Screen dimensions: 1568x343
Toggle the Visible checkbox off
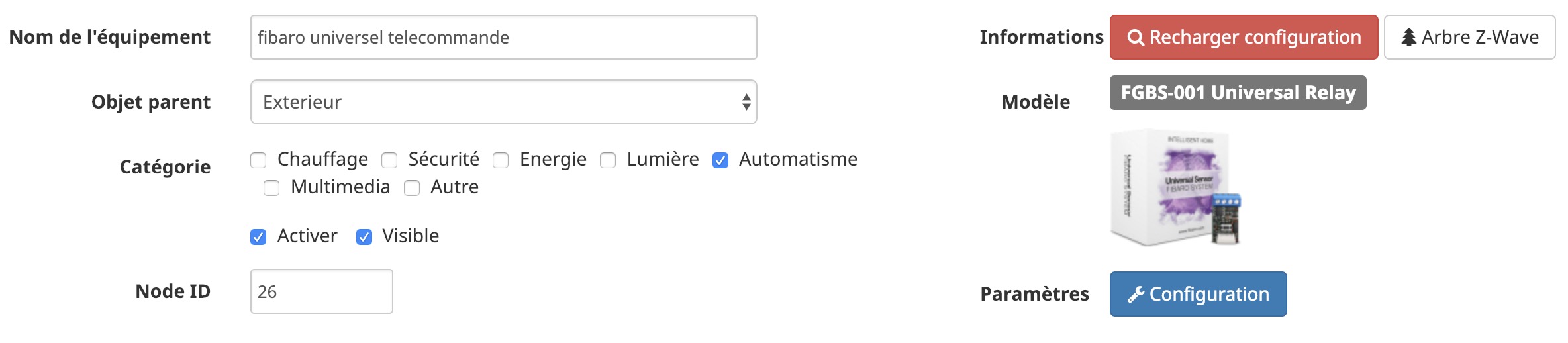tap(364, 237)
